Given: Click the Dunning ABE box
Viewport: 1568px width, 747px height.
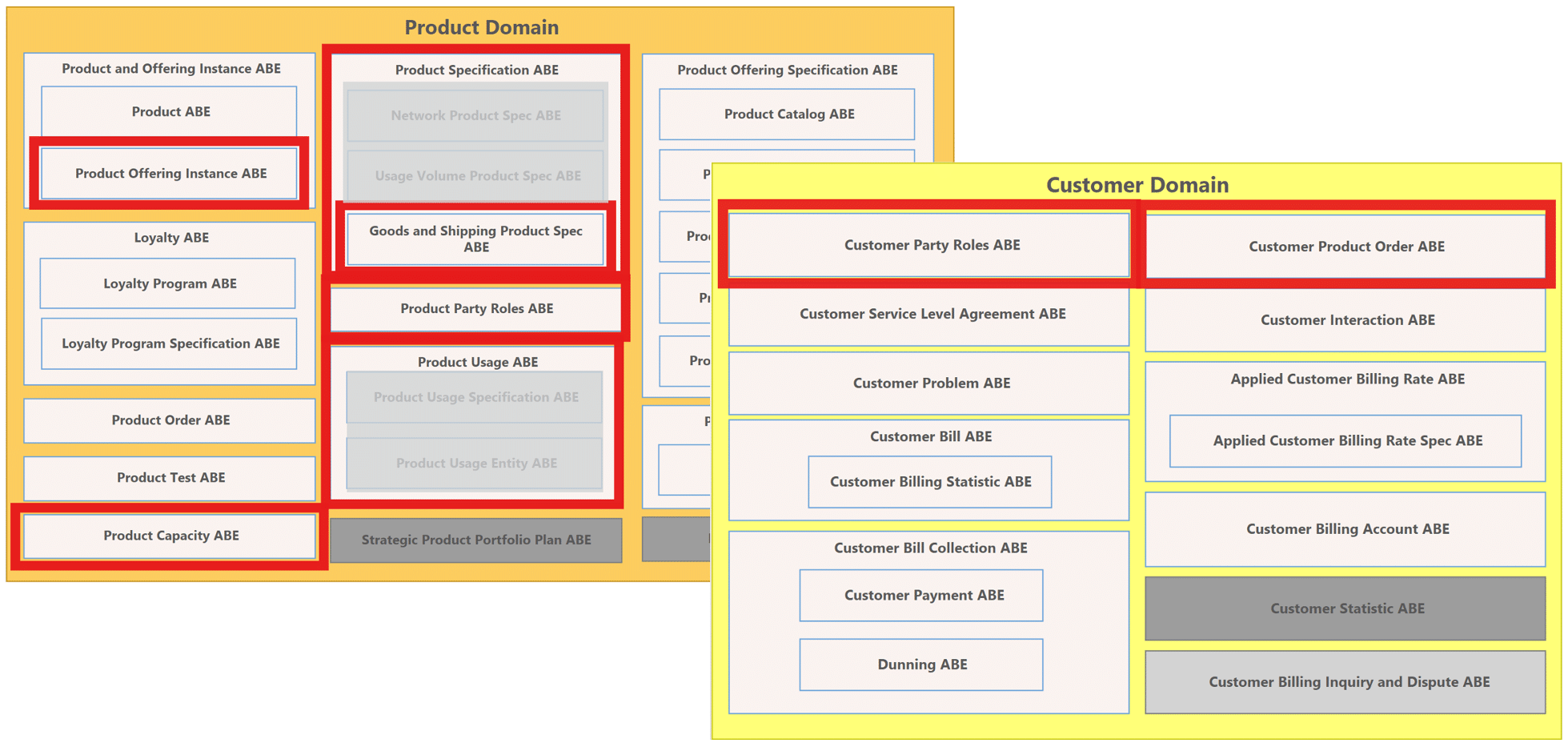Looking at the screenshot, I should tap(921, 665).
